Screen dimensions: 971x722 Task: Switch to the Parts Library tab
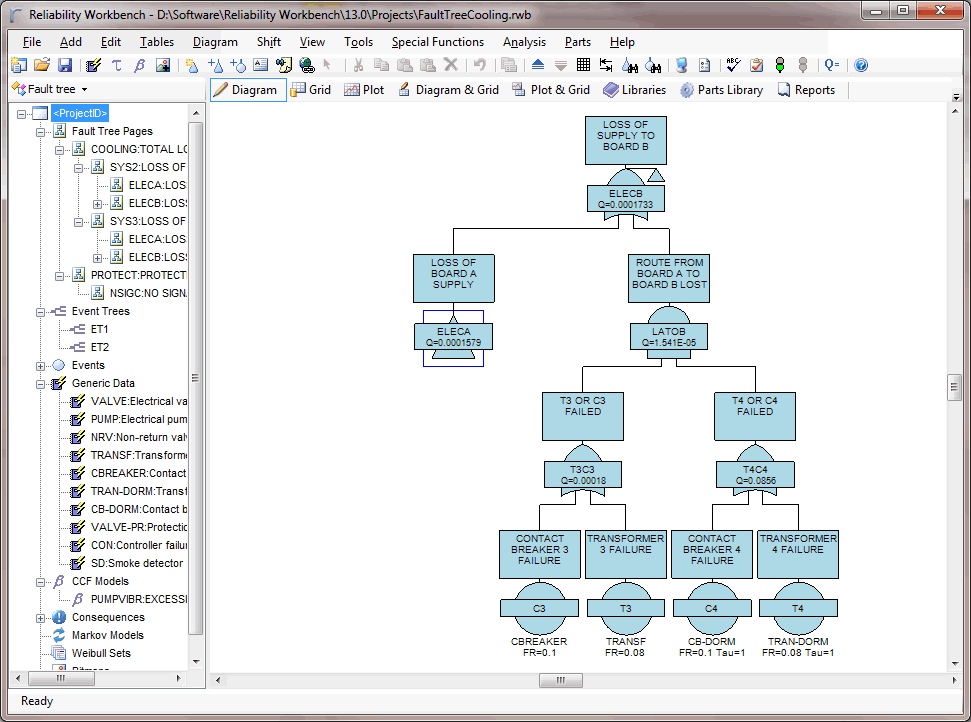click(721, 89)
